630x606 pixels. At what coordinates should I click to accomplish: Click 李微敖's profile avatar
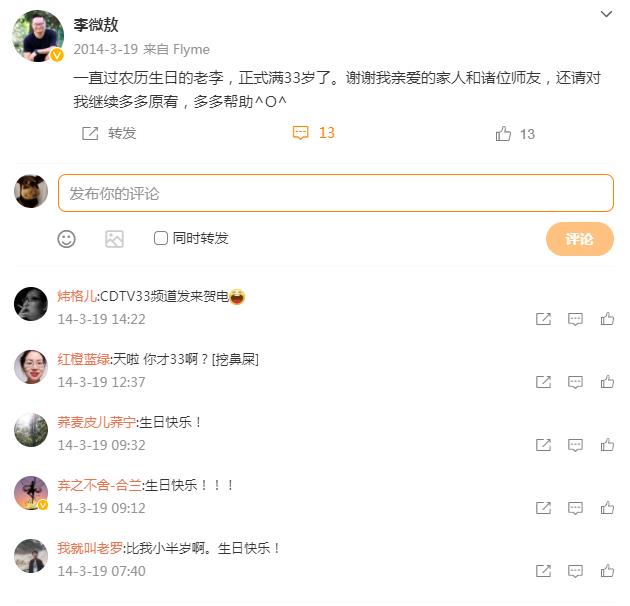[38, 37]
